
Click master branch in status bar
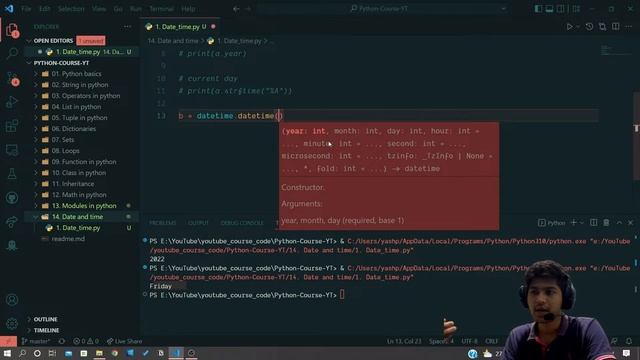[36, 341]
